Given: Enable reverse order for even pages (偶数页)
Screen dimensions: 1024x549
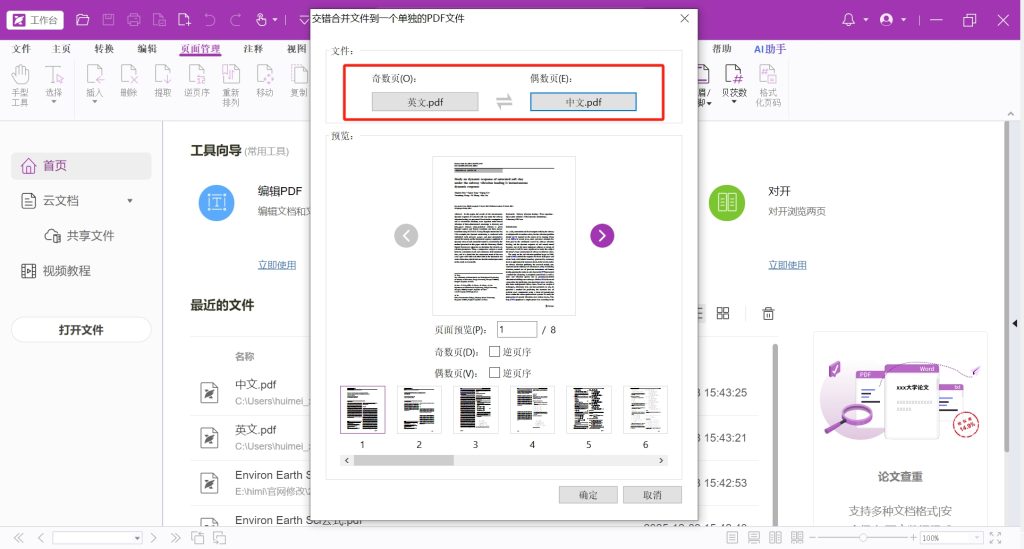Looking at the screenshot, I should 494,373.
